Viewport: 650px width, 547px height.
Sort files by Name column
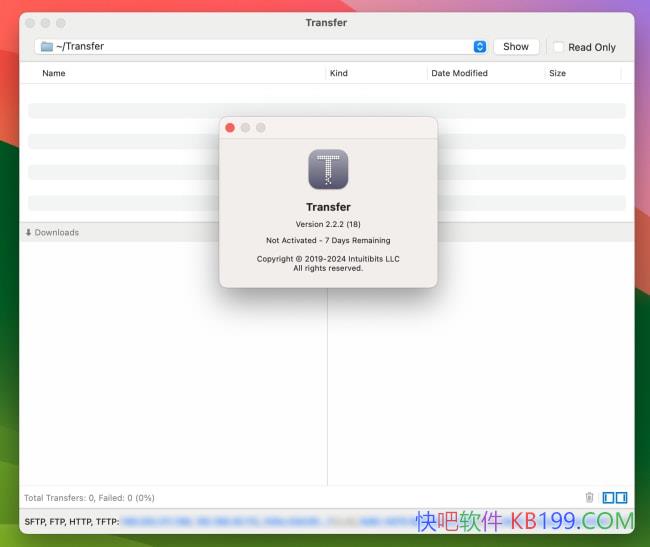(x=54, y=73)
